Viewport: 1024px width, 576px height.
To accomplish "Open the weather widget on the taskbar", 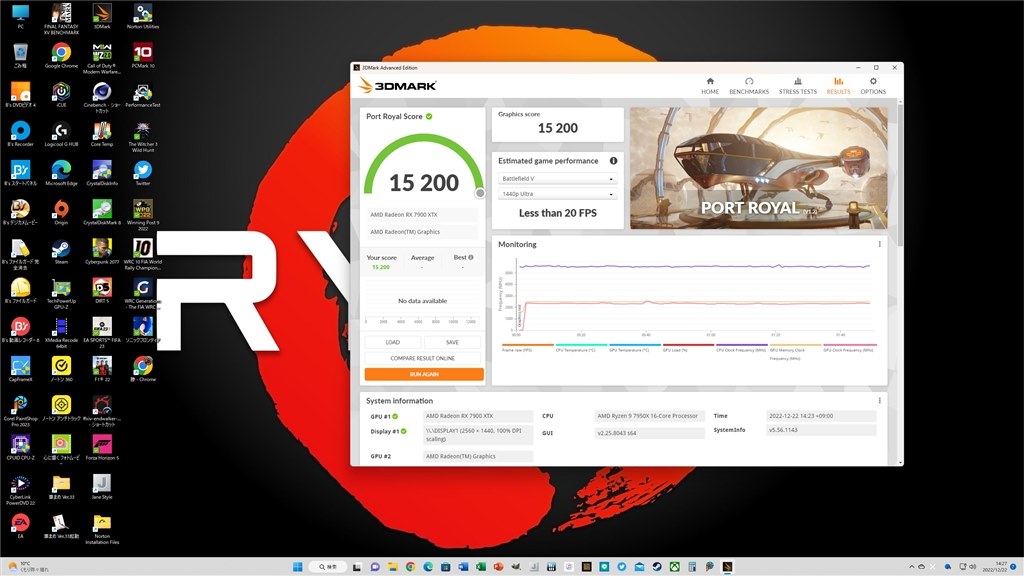I will pos(27,566).
